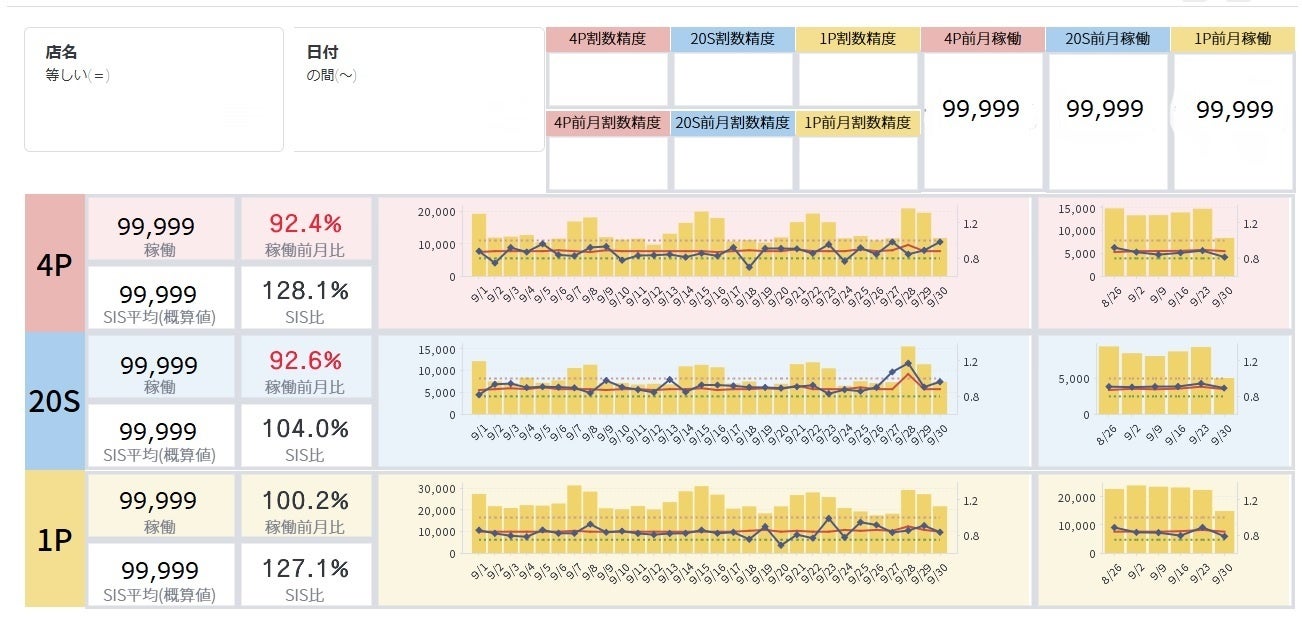The height and width of the screenshot is (620, 1302).
Task: Click the 4P 稼働前月比 92.4% tile
Action: pyautogui.click(x=305, y=231)
